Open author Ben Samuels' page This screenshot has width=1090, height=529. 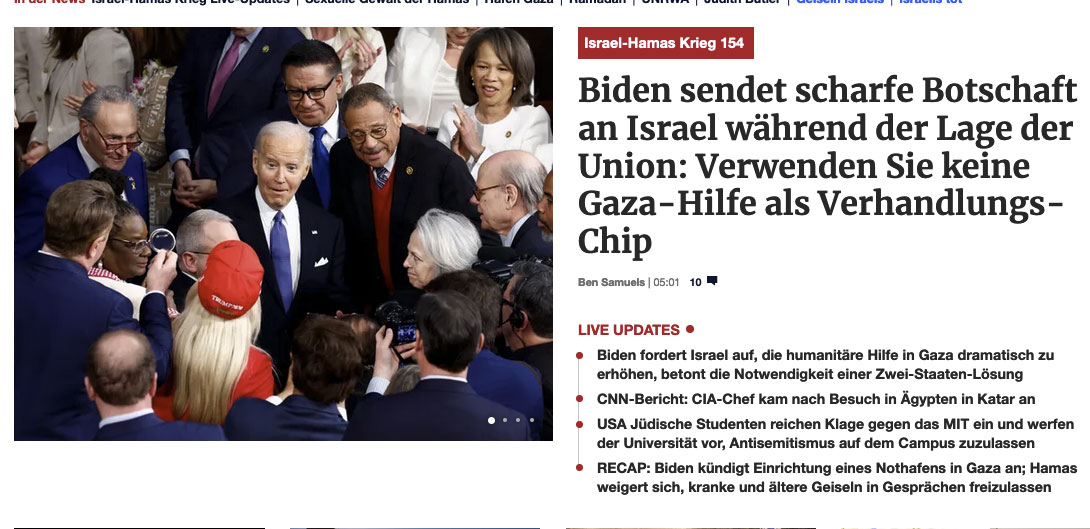point(611,282)
